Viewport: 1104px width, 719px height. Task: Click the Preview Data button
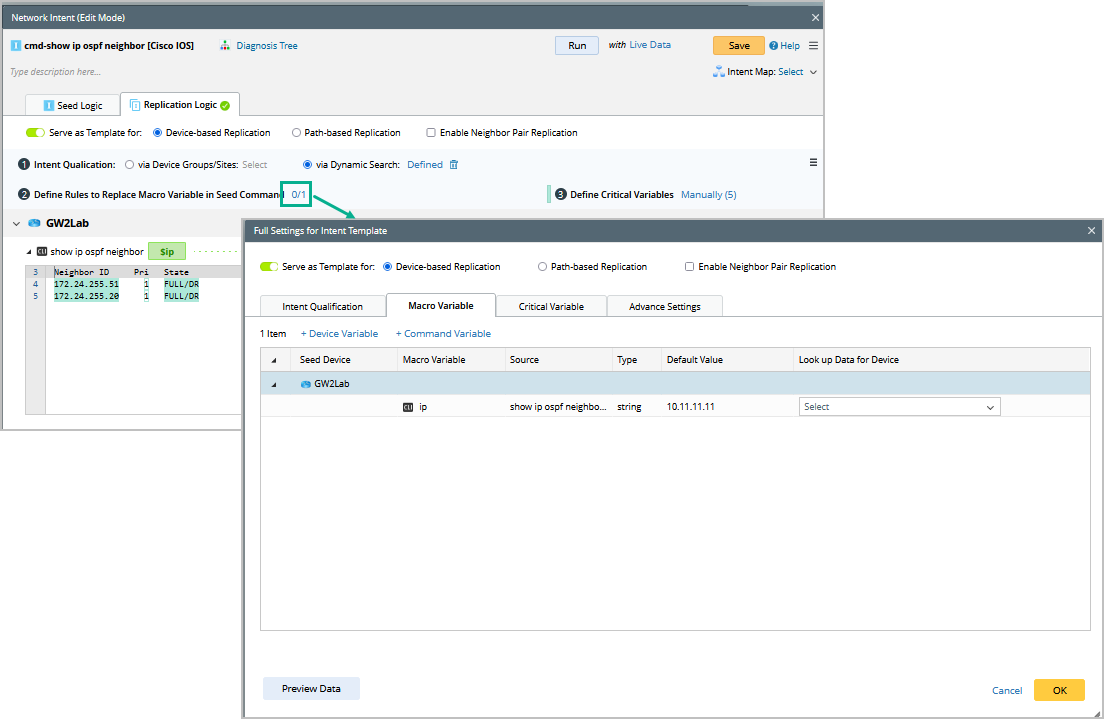(311, 688)
